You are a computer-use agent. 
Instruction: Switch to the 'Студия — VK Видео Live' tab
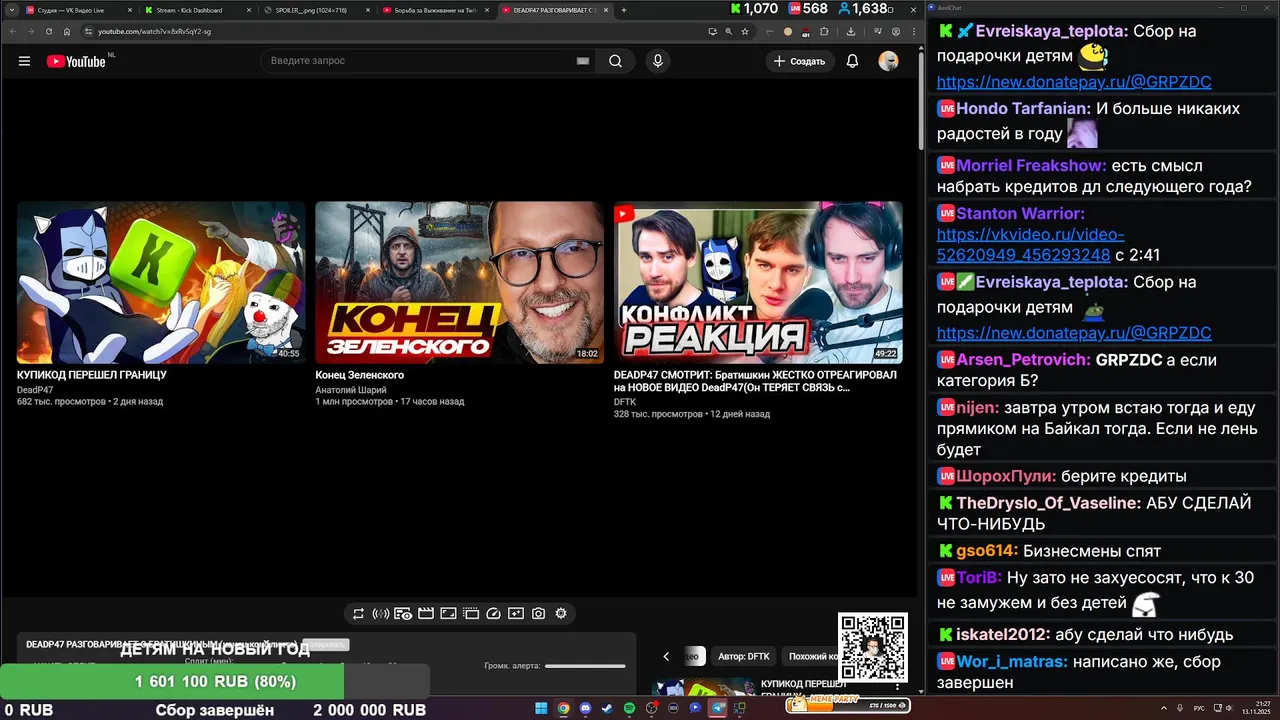pos(78,10)
